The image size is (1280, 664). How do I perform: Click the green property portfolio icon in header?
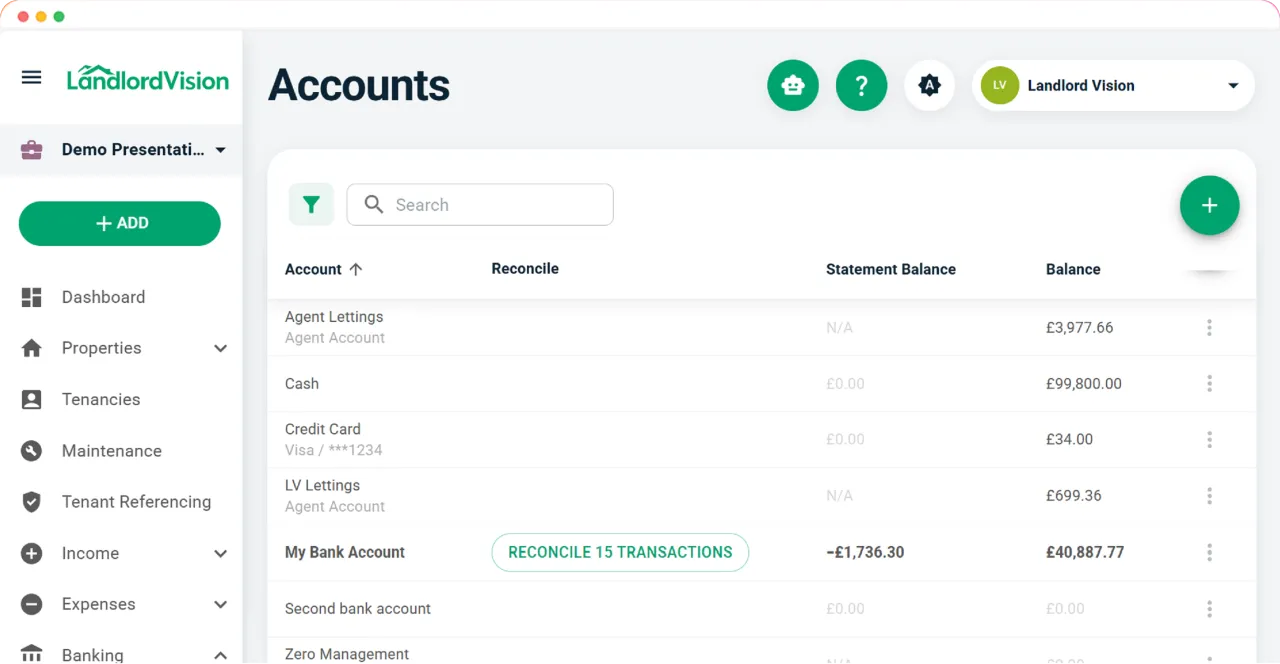792,85
